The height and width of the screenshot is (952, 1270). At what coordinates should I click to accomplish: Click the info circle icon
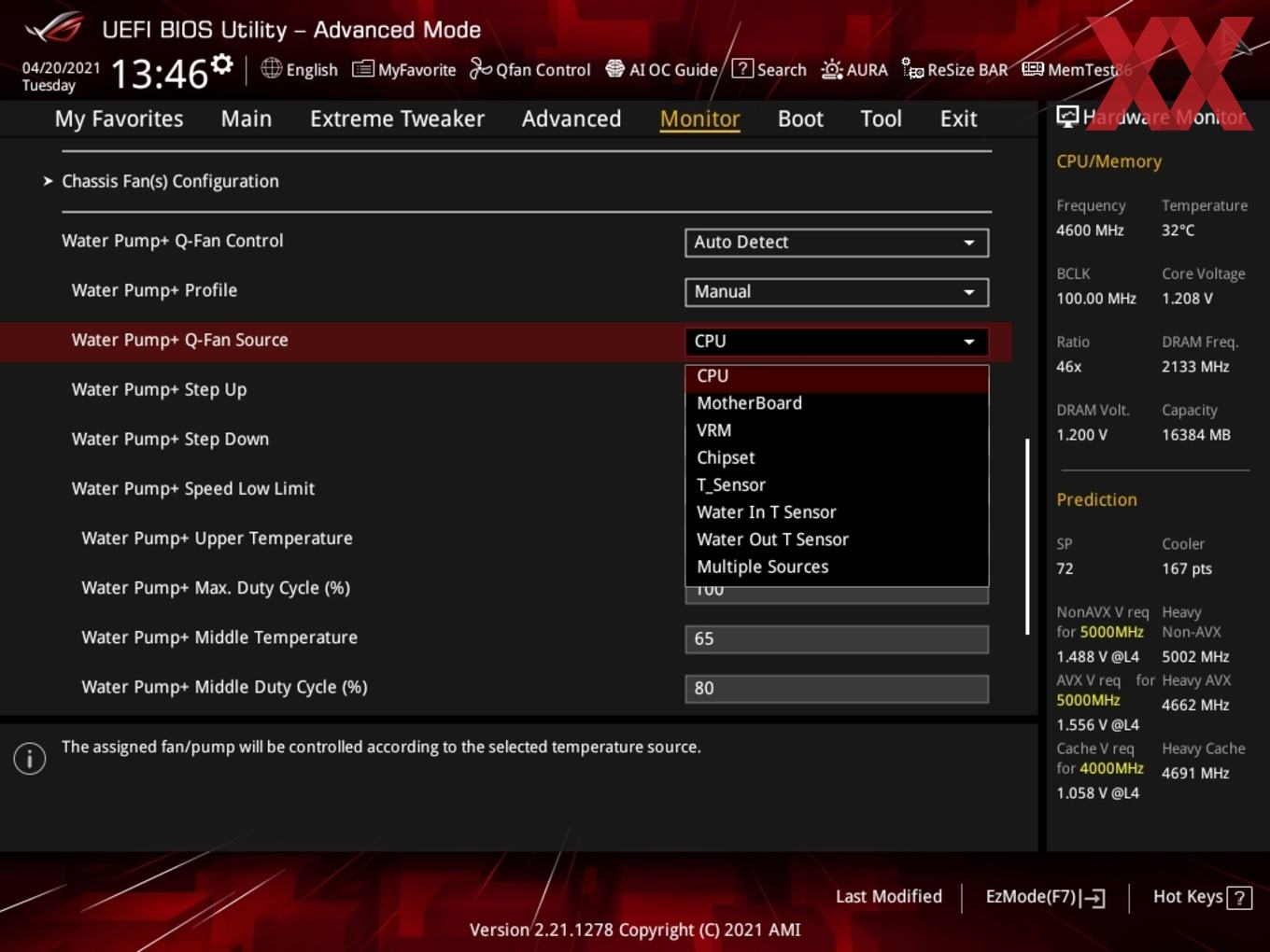[30, 759]
